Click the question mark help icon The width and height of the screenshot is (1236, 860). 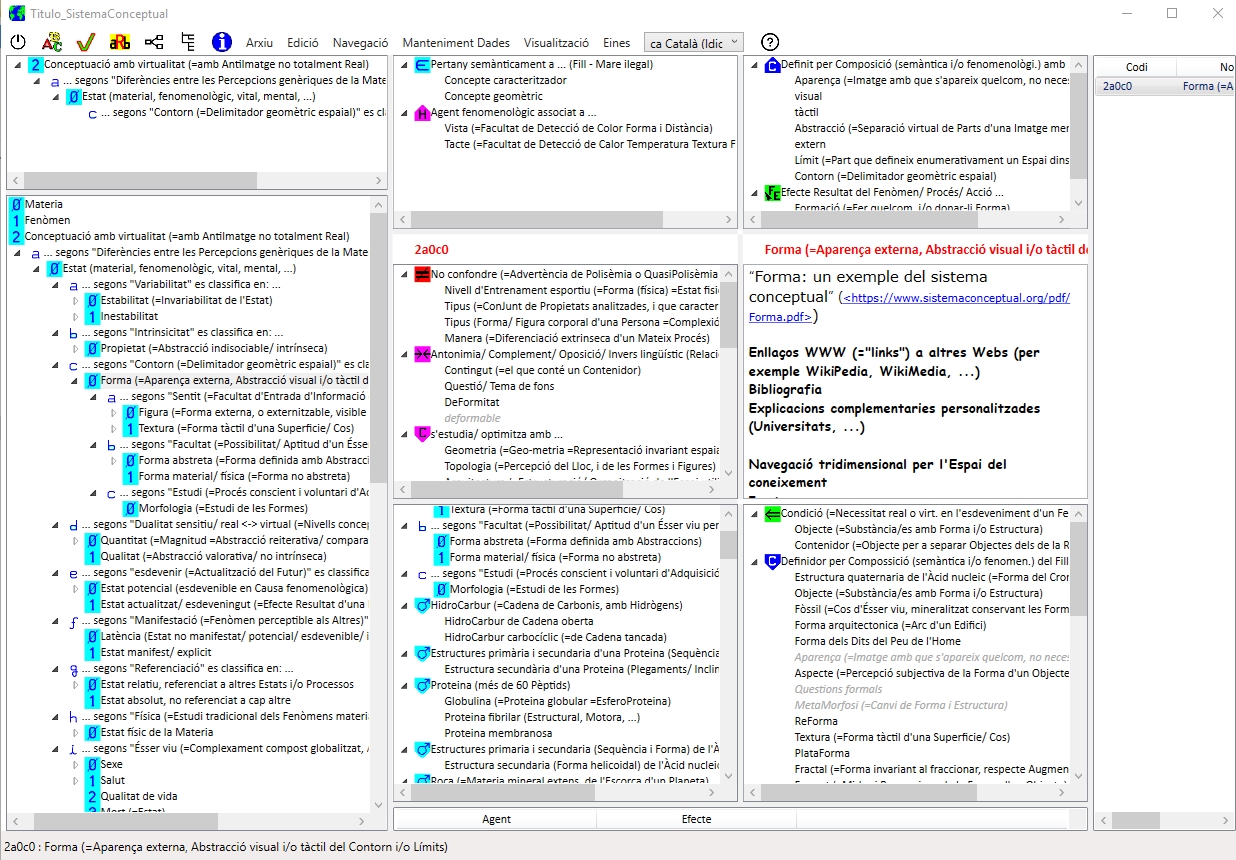770,42
